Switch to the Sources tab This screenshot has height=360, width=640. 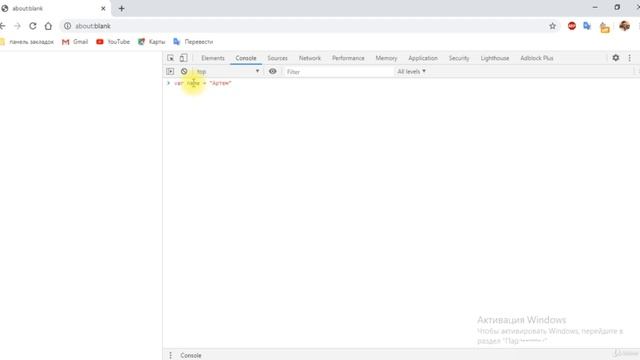(278, 58)
